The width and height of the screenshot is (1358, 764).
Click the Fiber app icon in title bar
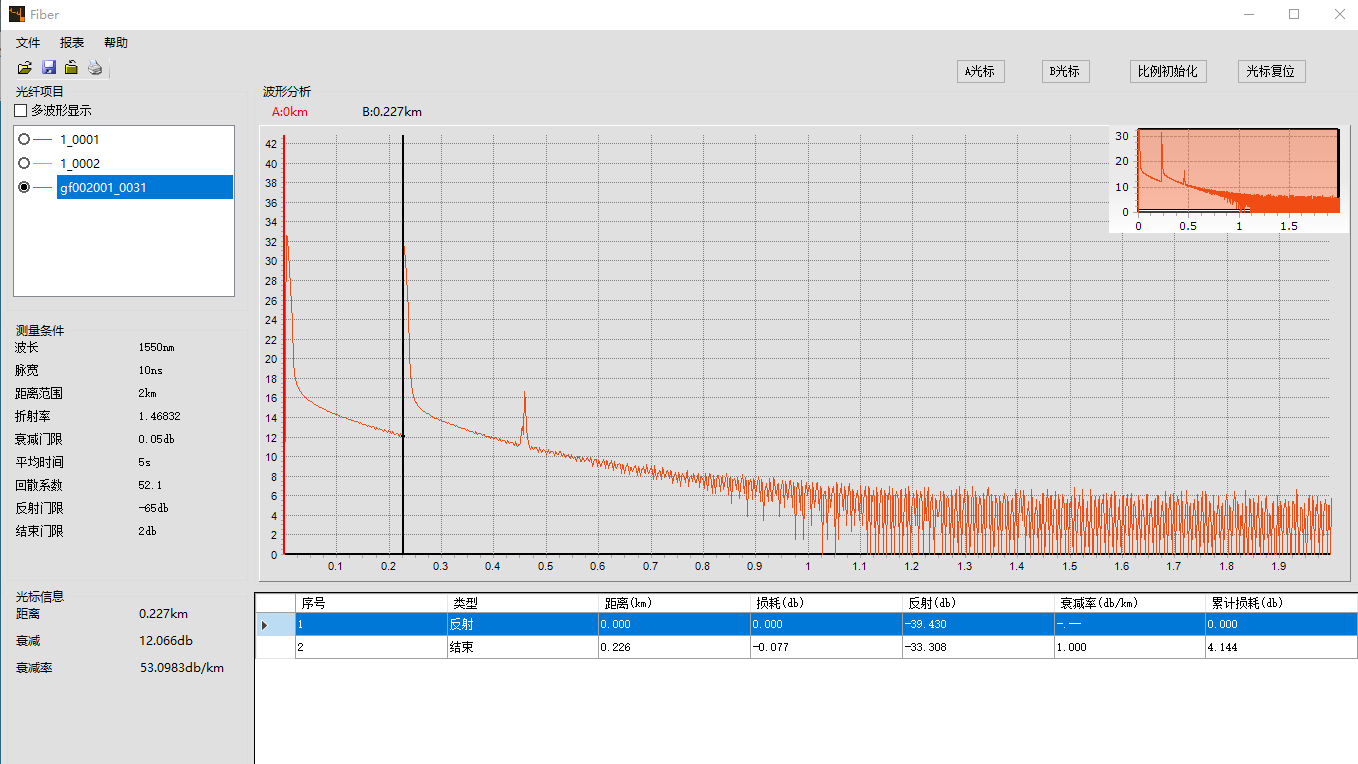click(17, 14)
